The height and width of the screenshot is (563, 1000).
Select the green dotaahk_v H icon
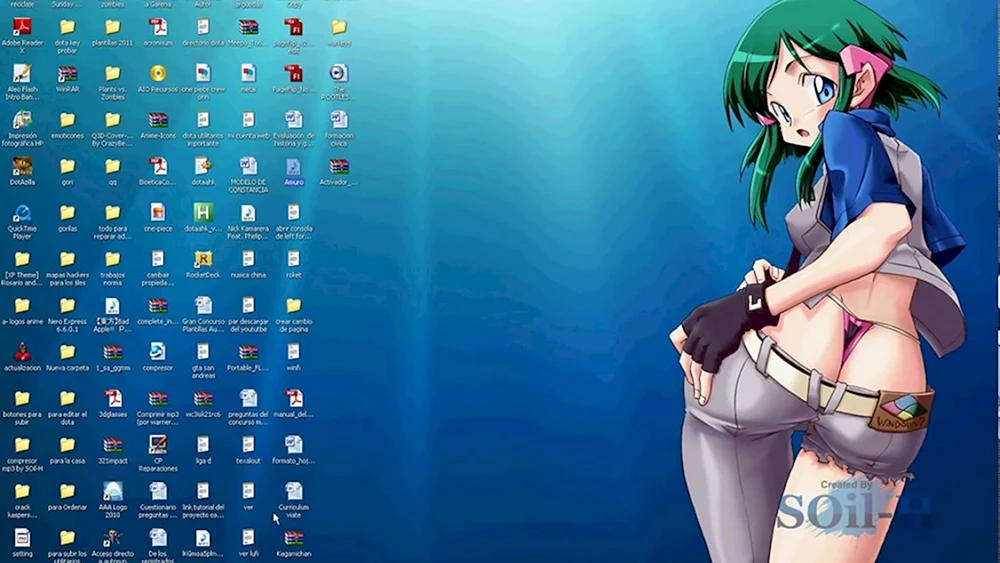pos(203,213)
